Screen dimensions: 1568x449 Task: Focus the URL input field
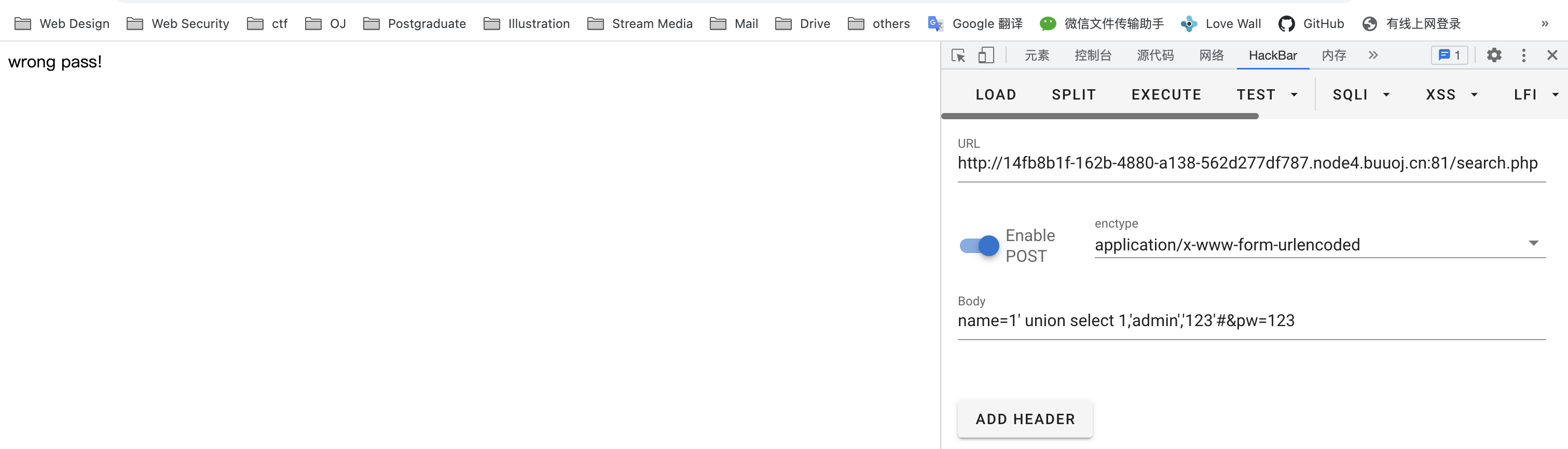(x=1251, y=163)
